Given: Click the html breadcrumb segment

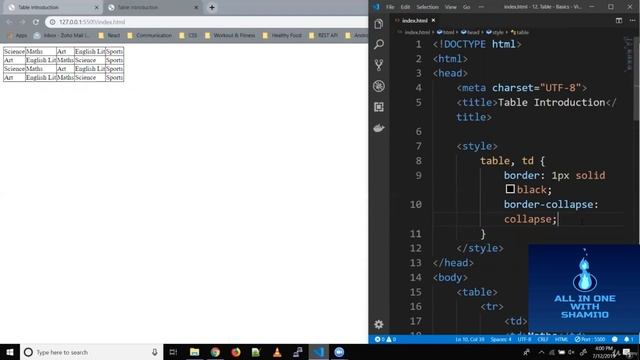Looking at the screenshot, I should coord(446,32).
